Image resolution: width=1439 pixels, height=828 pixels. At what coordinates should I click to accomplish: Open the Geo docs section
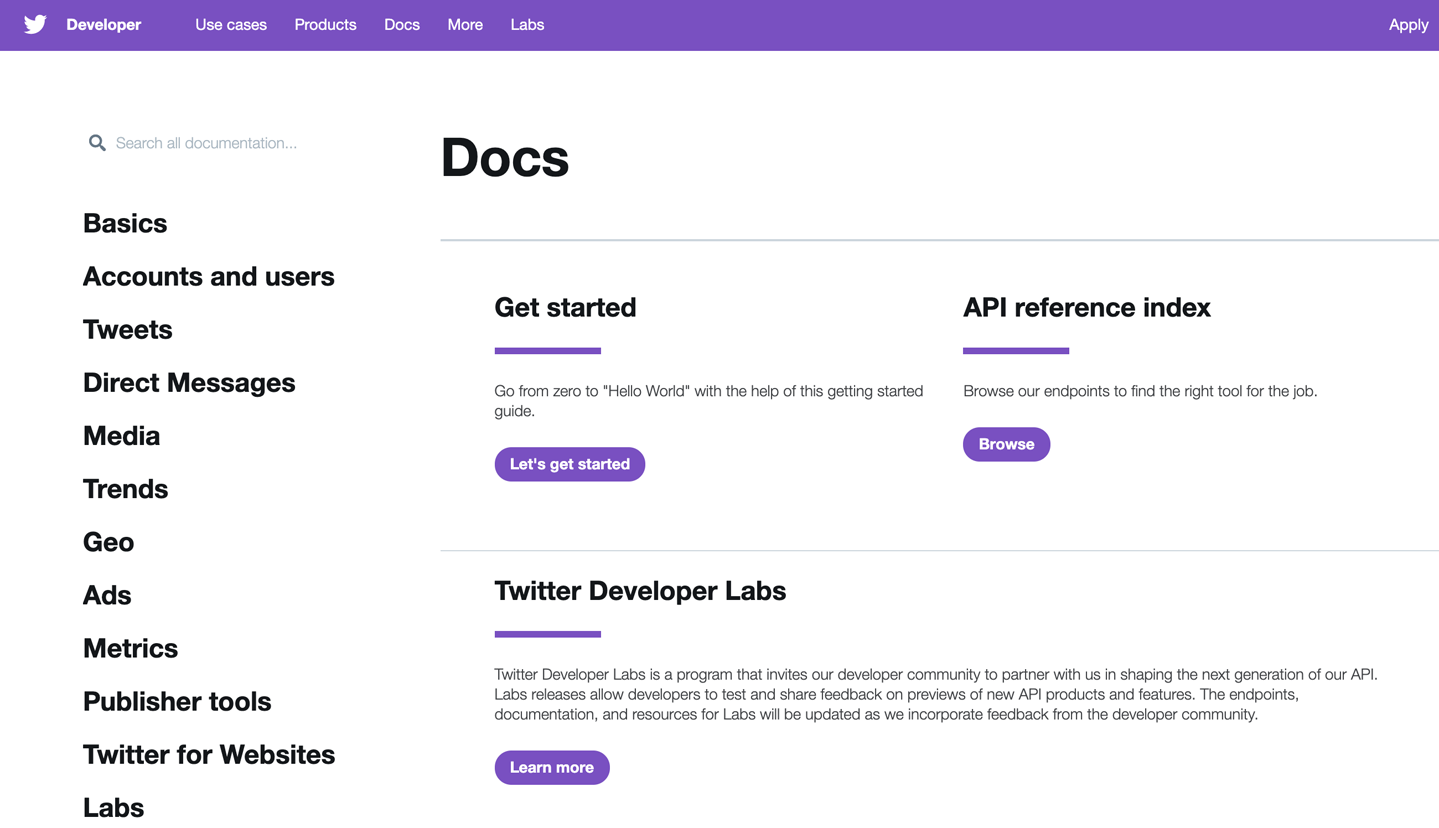pyautogui.click(x=108, y=541)
